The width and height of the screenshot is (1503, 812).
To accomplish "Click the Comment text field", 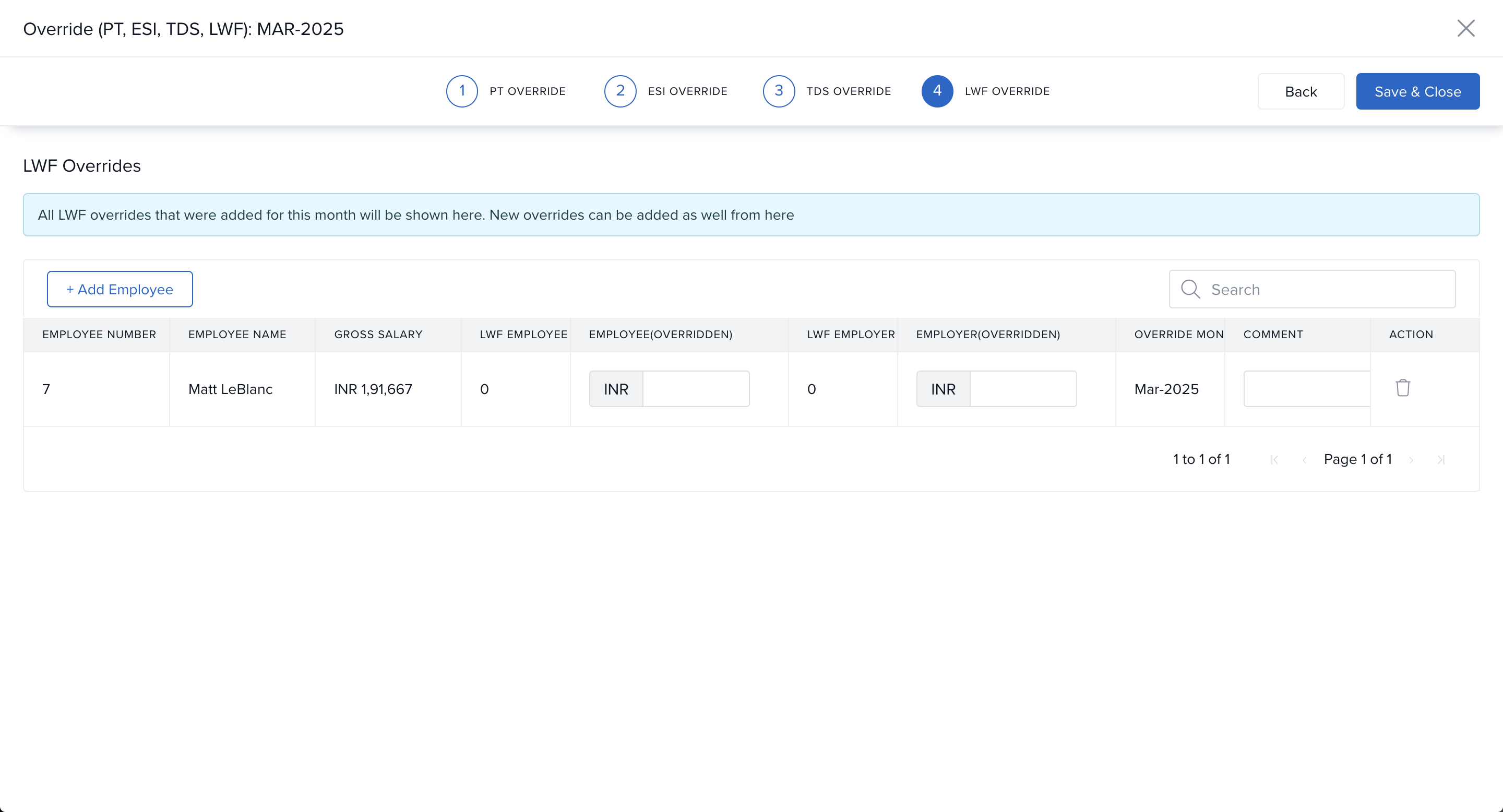I will [x=1306, y=389].
